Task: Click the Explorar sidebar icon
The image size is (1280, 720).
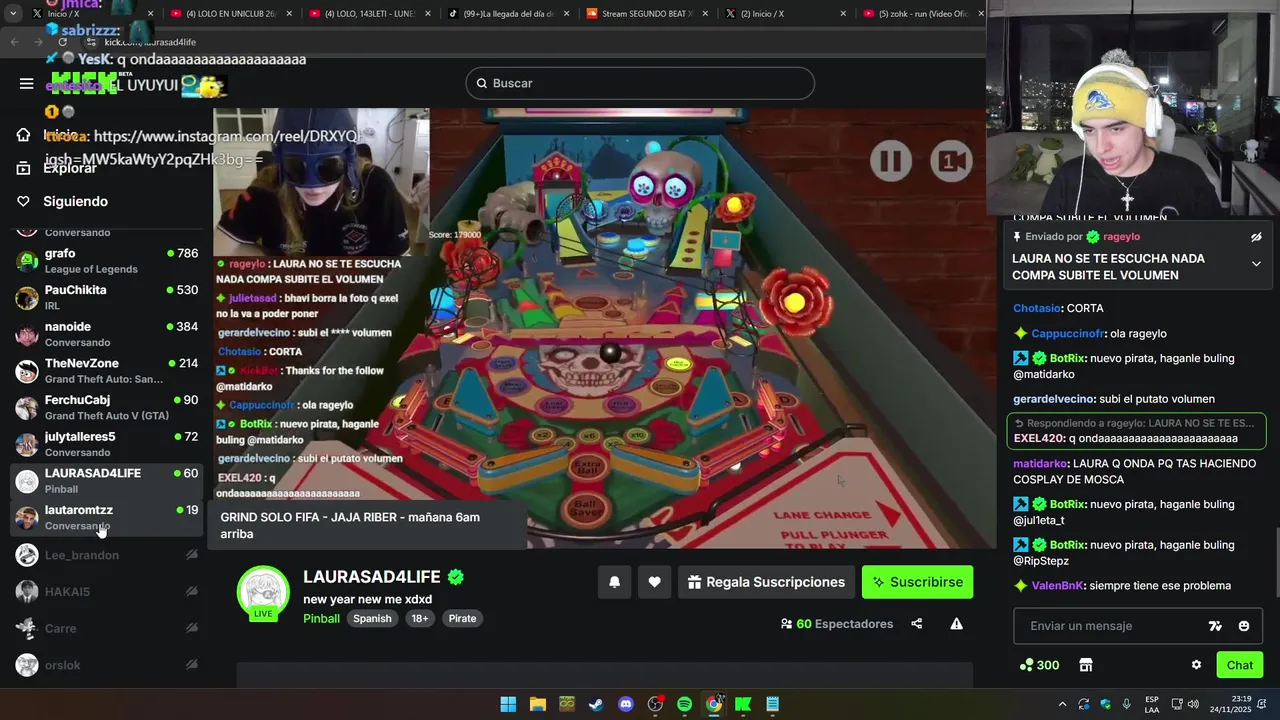Action: pyautogui.click(x=23, y=168)
